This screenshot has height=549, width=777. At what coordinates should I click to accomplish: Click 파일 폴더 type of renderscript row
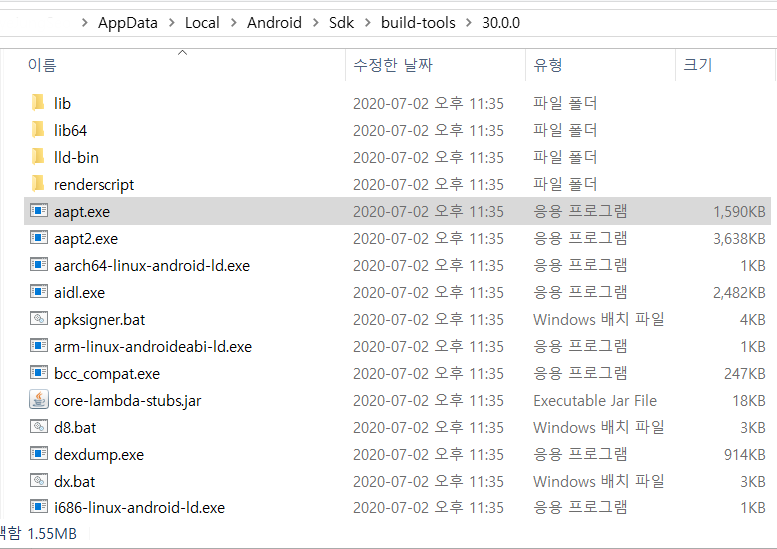565,184
